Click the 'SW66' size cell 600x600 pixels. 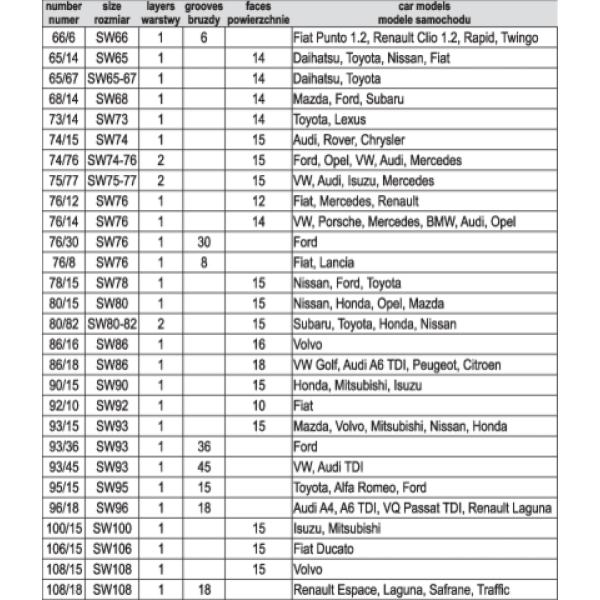point(112,38)
